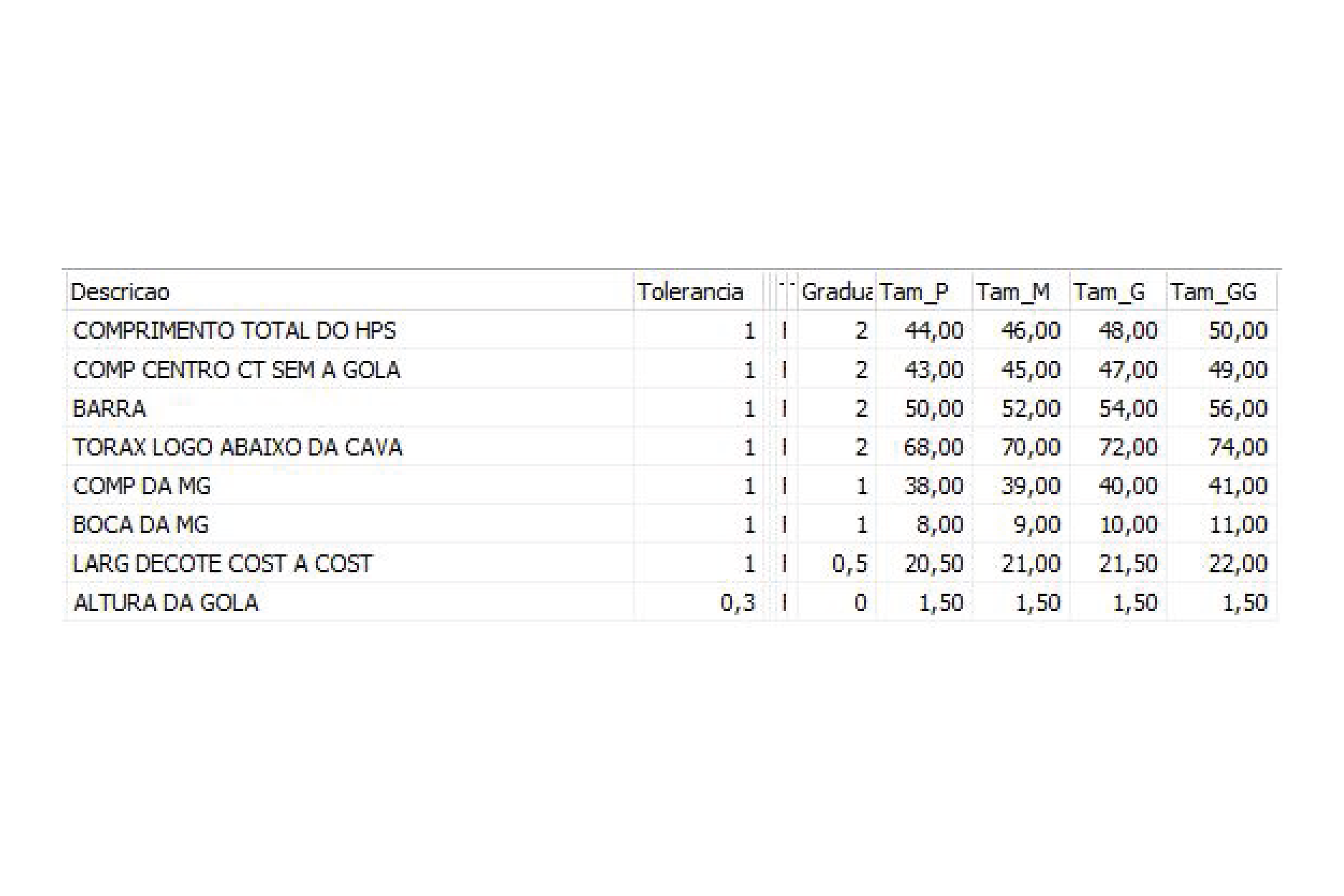1344x896 pixels.
Task: Select the BOCA DA MG row
Action: click(671, 524)
